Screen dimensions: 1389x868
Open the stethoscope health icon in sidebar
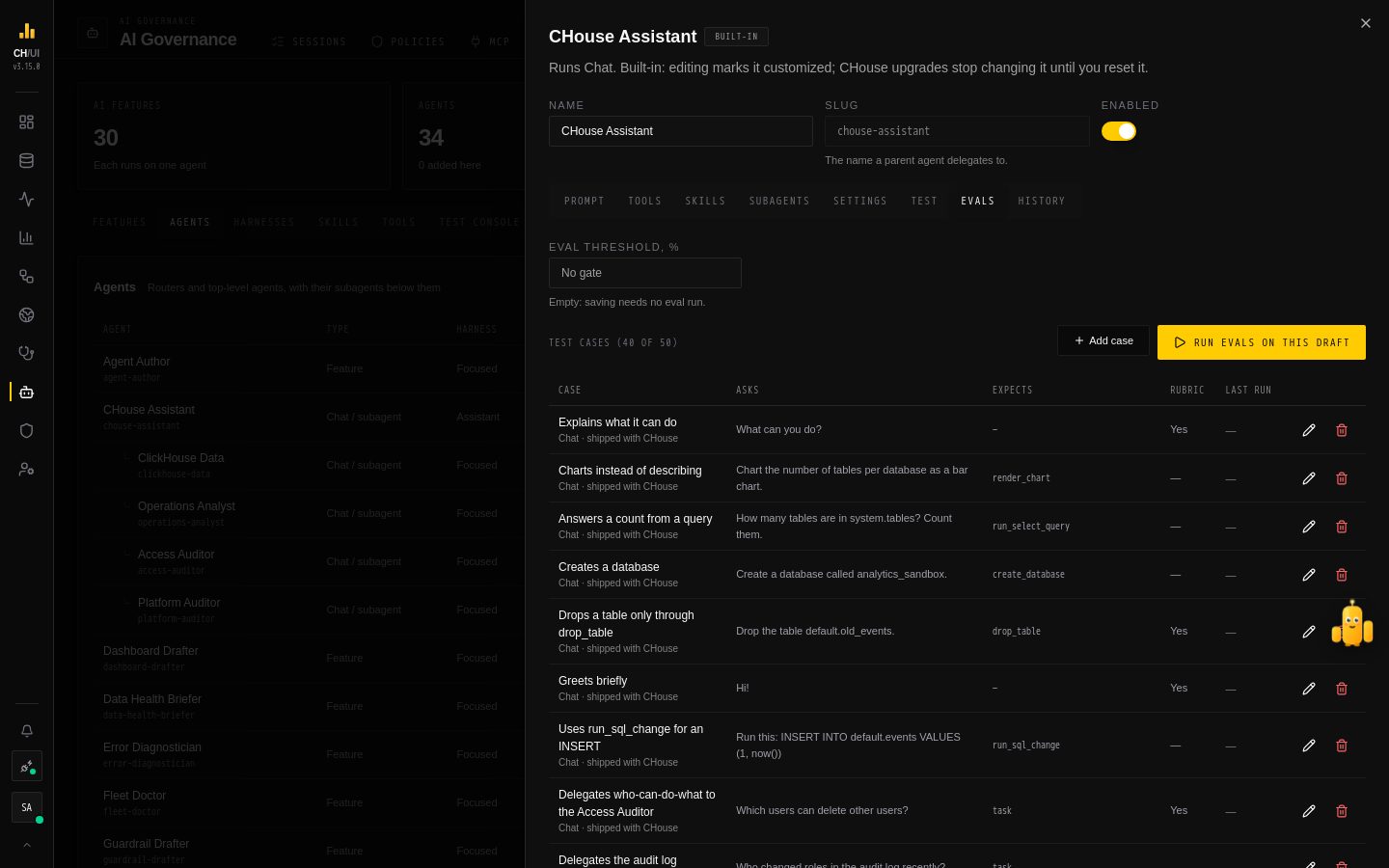click(x=26, y=354)
